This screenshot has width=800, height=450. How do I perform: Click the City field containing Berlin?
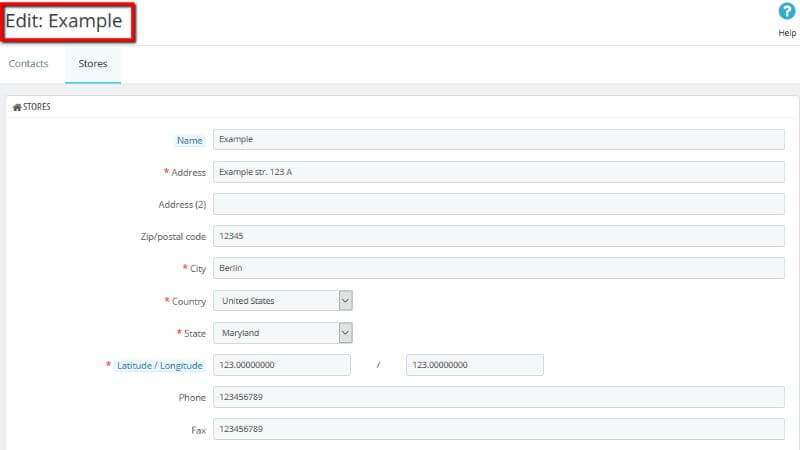(498, 268)
